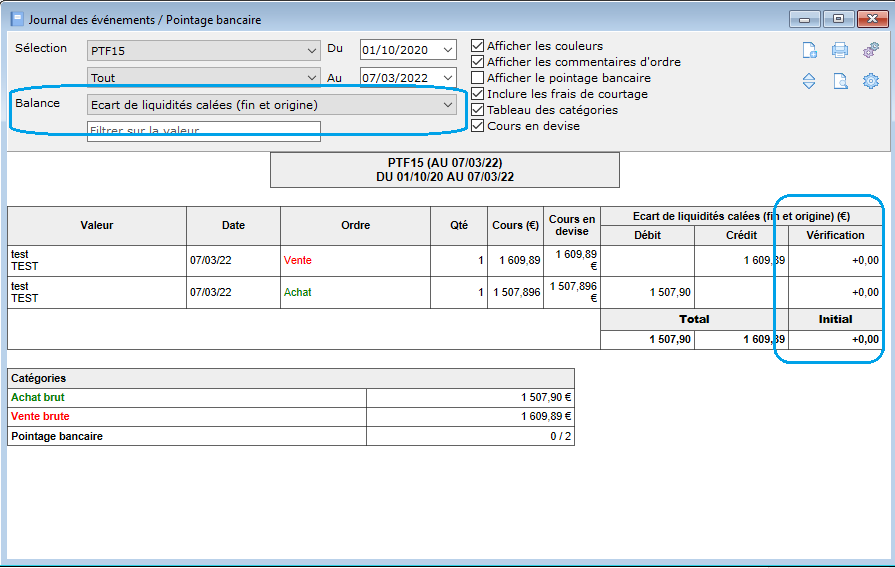Click the 1 507,896 Cours (€) cell

pyautogui.click(x=515, y=293)
